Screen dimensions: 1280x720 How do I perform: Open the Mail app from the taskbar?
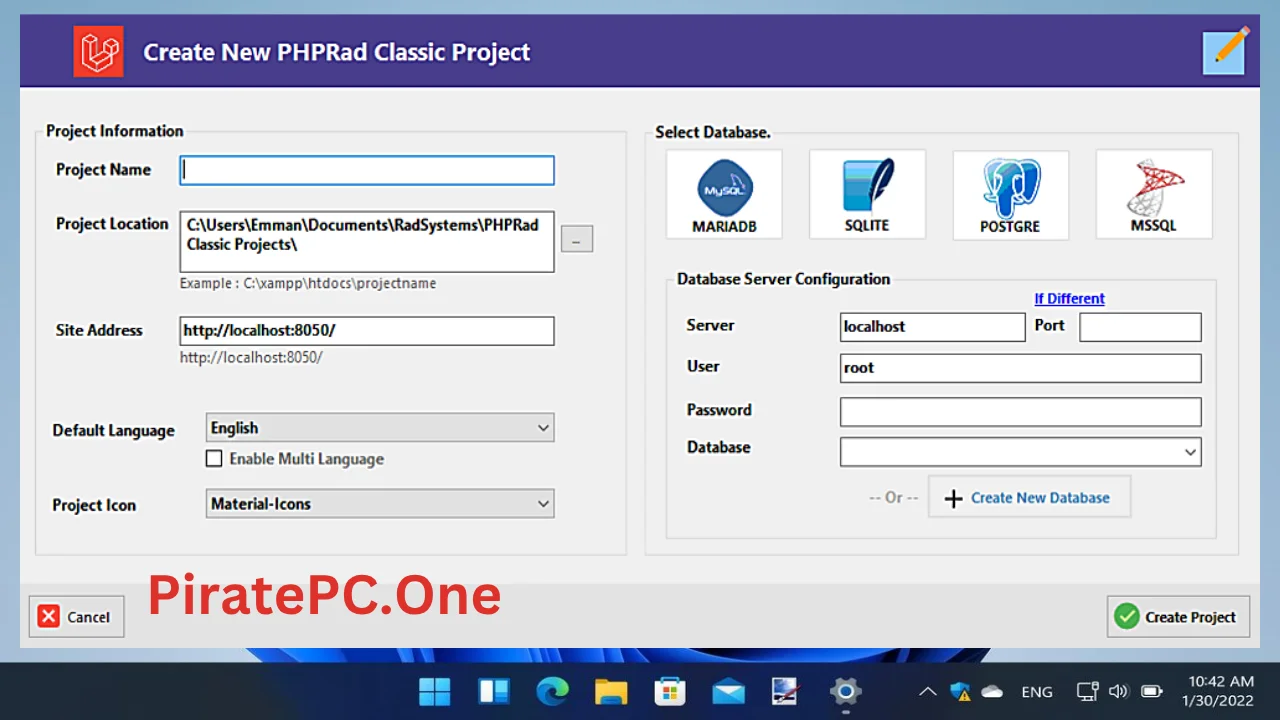[x=729, y=691]
